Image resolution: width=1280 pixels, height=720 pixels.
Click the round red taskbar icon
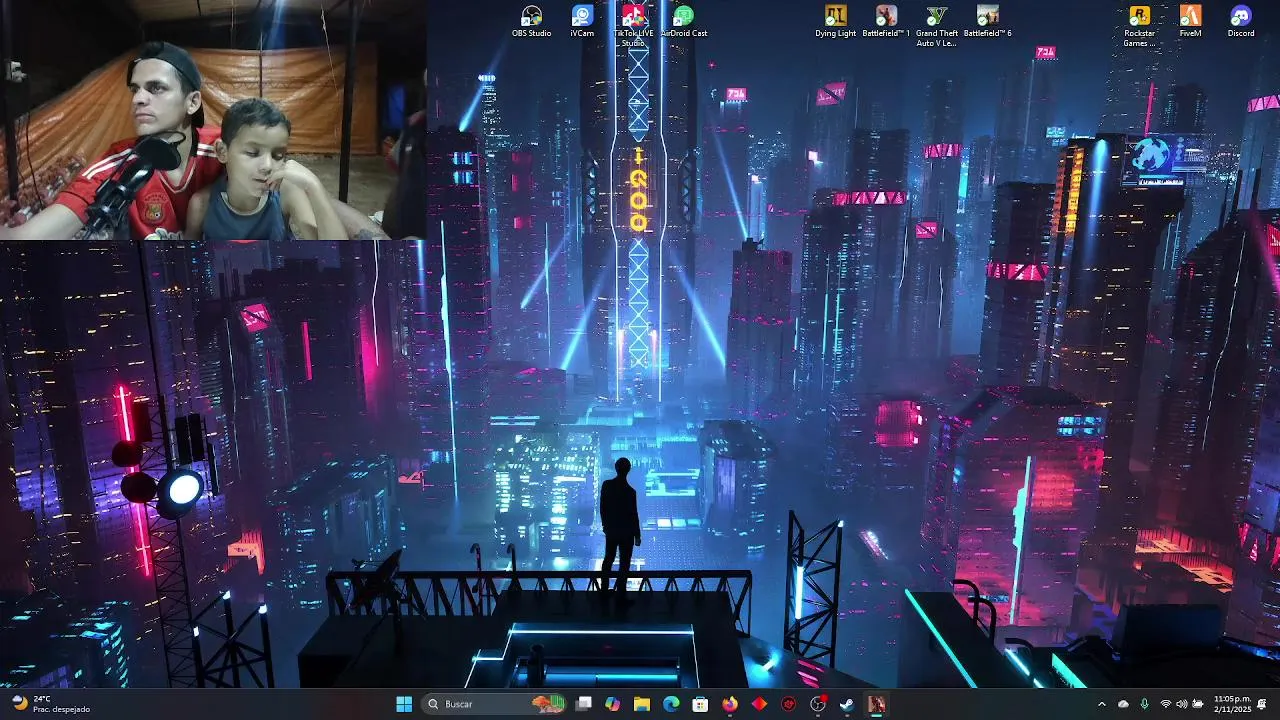(789, 704)
